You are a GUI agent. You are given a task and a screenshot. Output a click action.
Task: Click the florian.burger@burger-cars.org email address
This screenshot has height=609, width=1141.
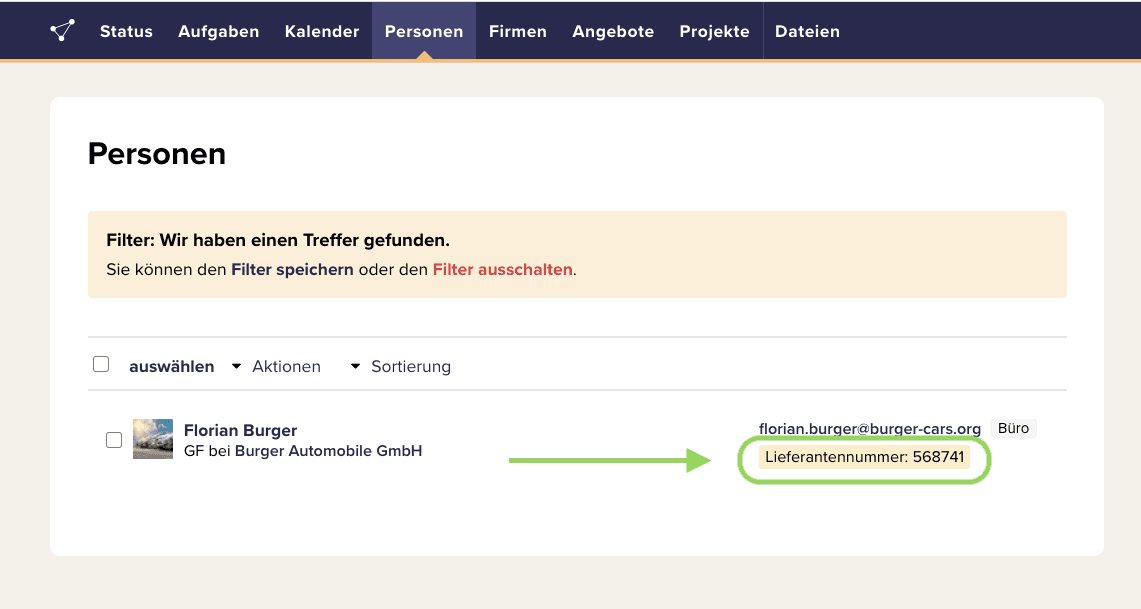coord(869,428)
